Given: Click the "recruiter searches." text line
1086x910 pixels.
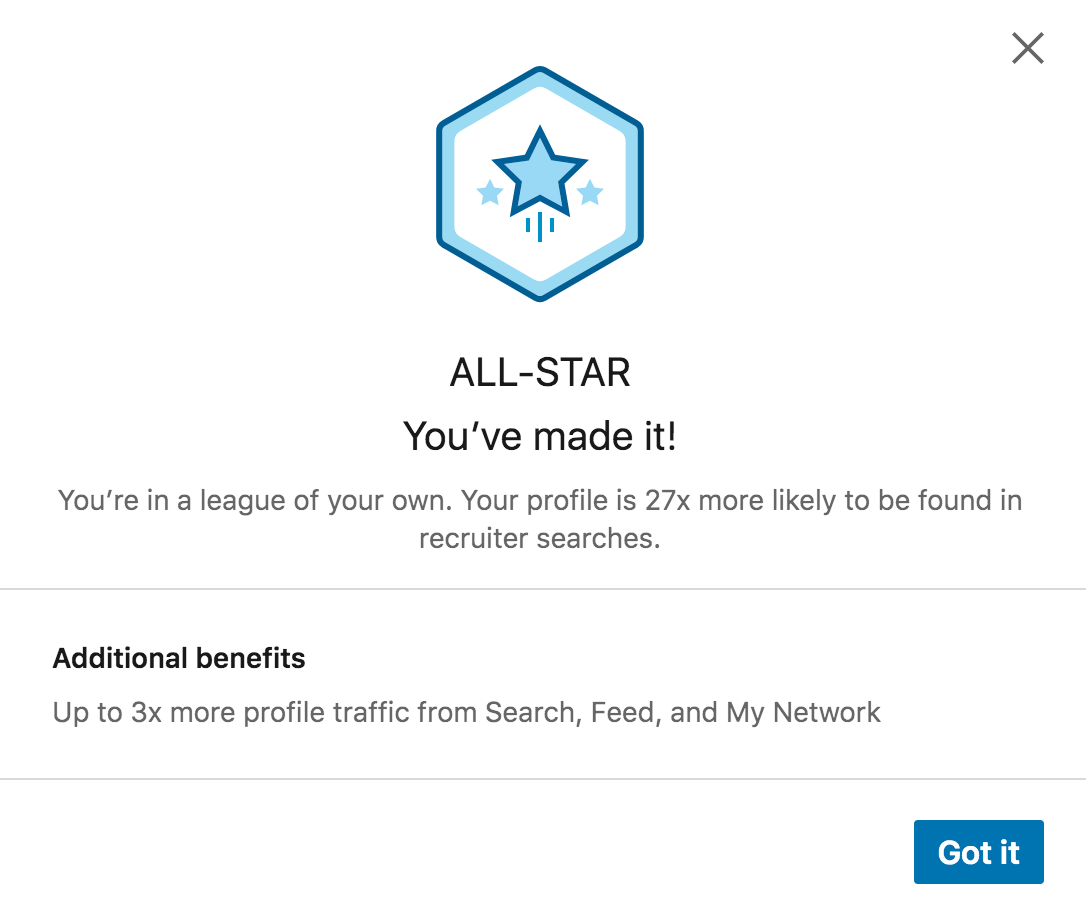Looking at the screenshot, I should click(540, 538).
